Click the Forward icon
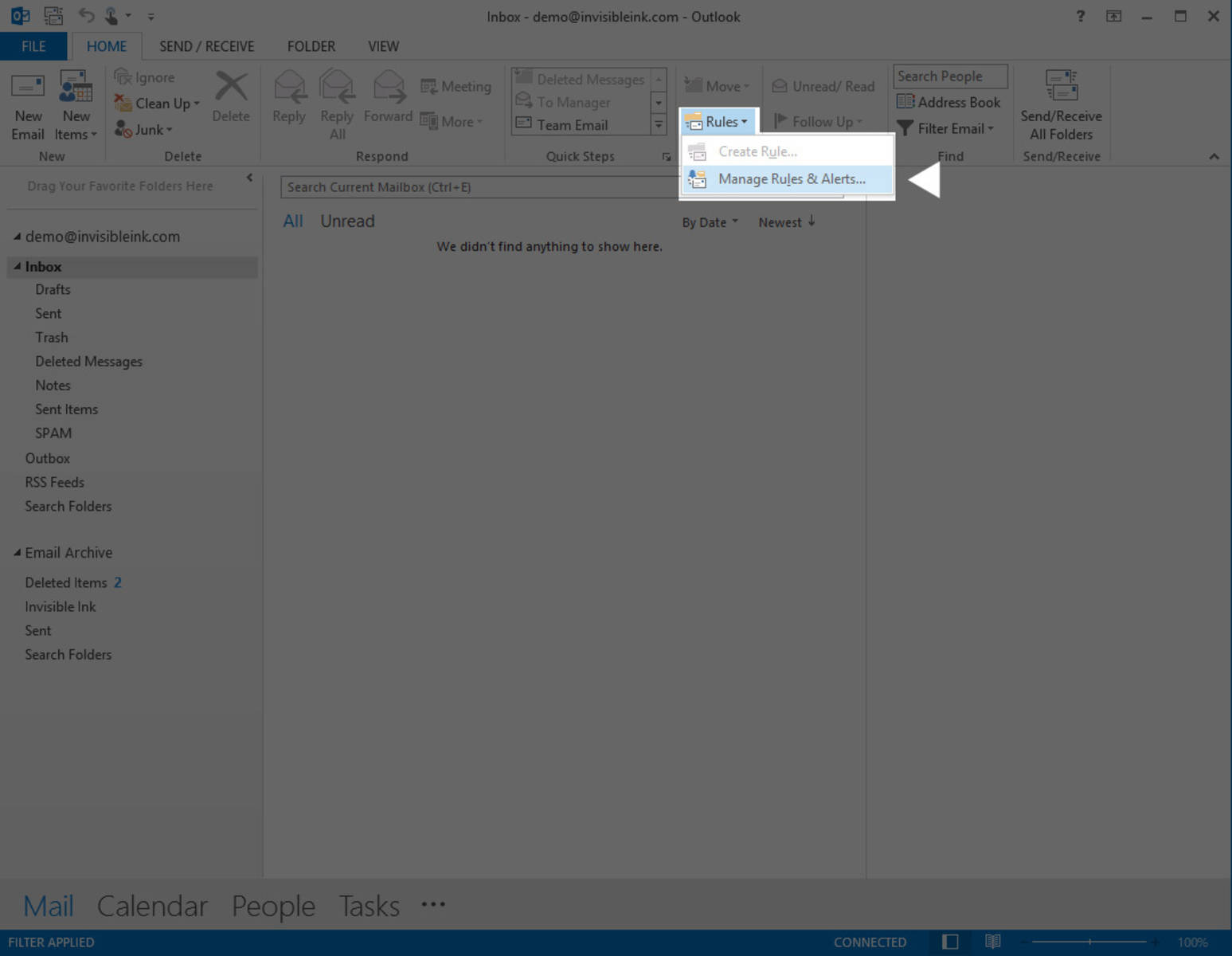This screenshot has width=1232, height=956. coord(389,88)
